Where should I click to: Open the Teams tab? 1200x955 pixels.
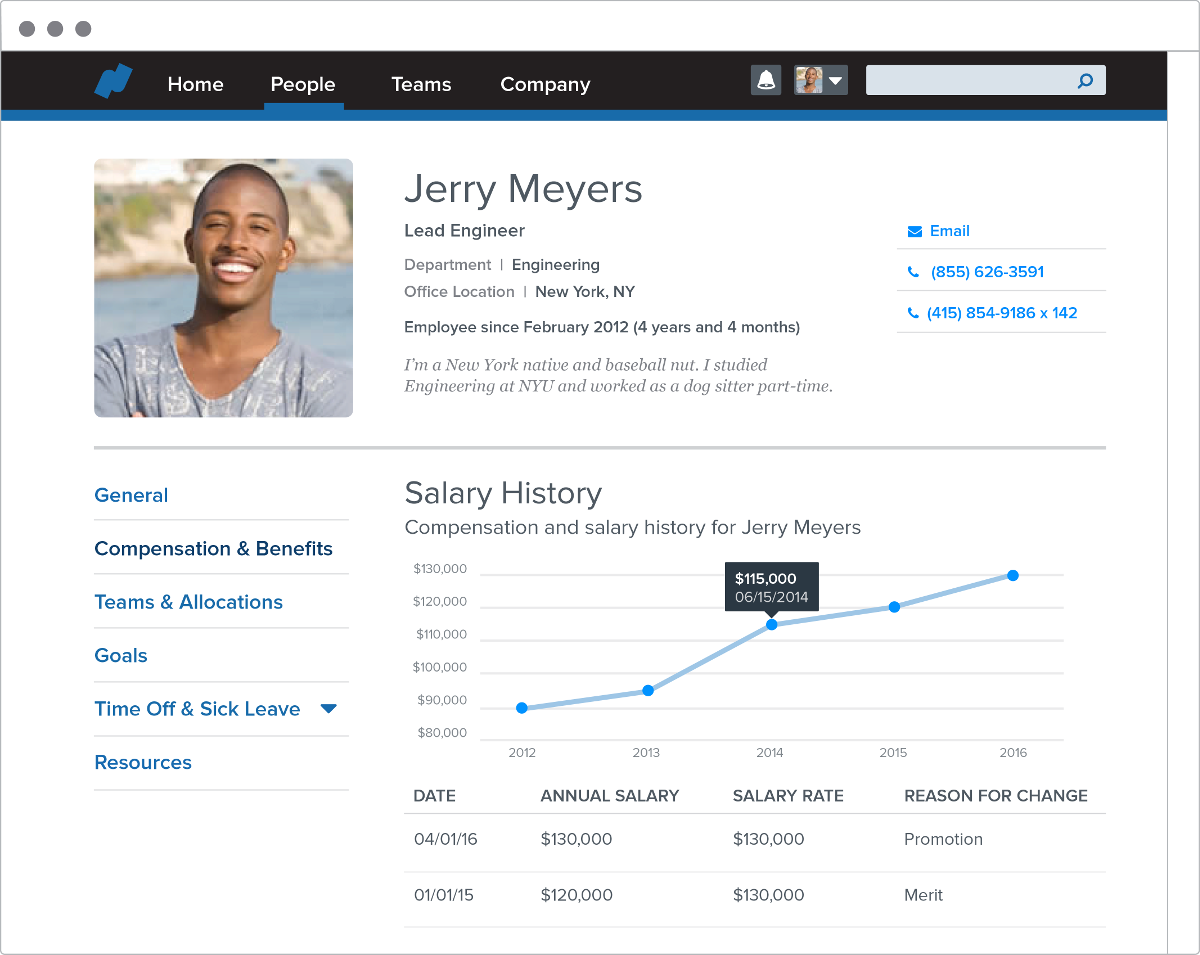point(421,85)
